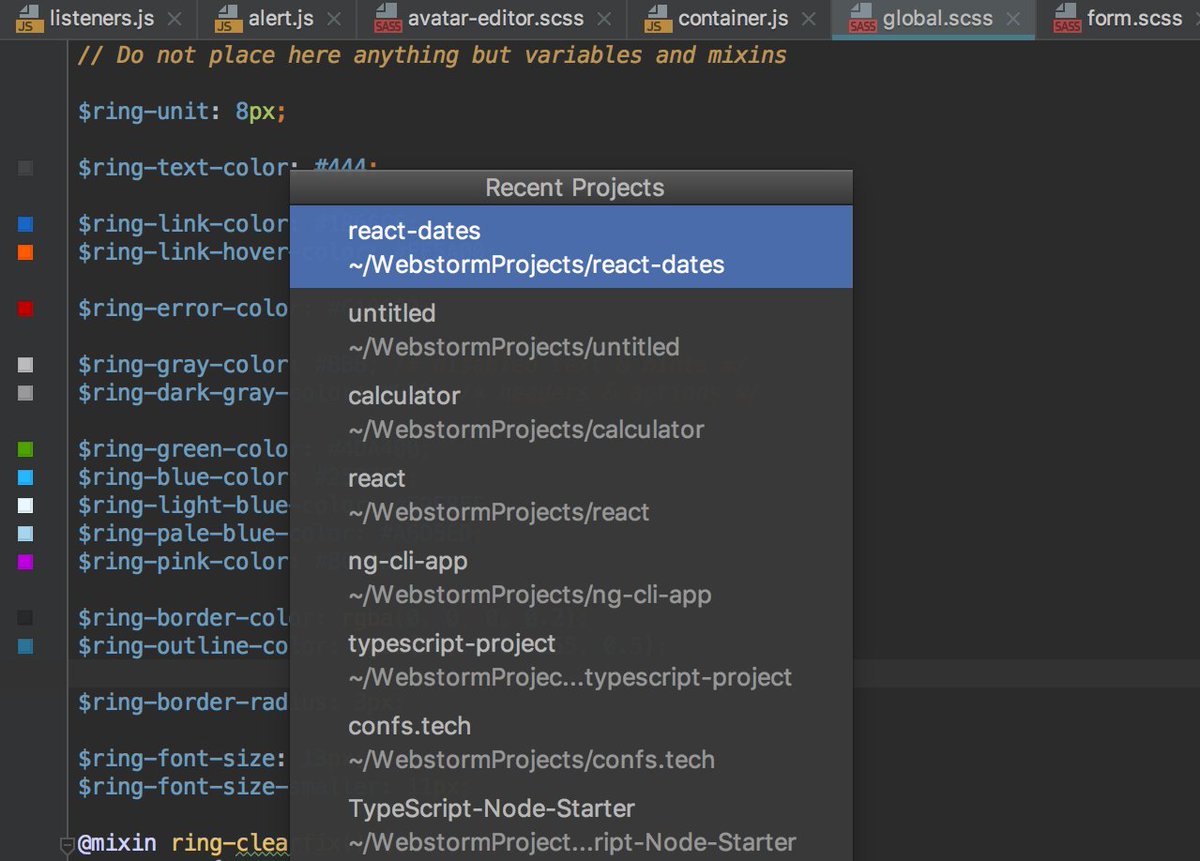Open the calculator recent project

coord(571,412)
